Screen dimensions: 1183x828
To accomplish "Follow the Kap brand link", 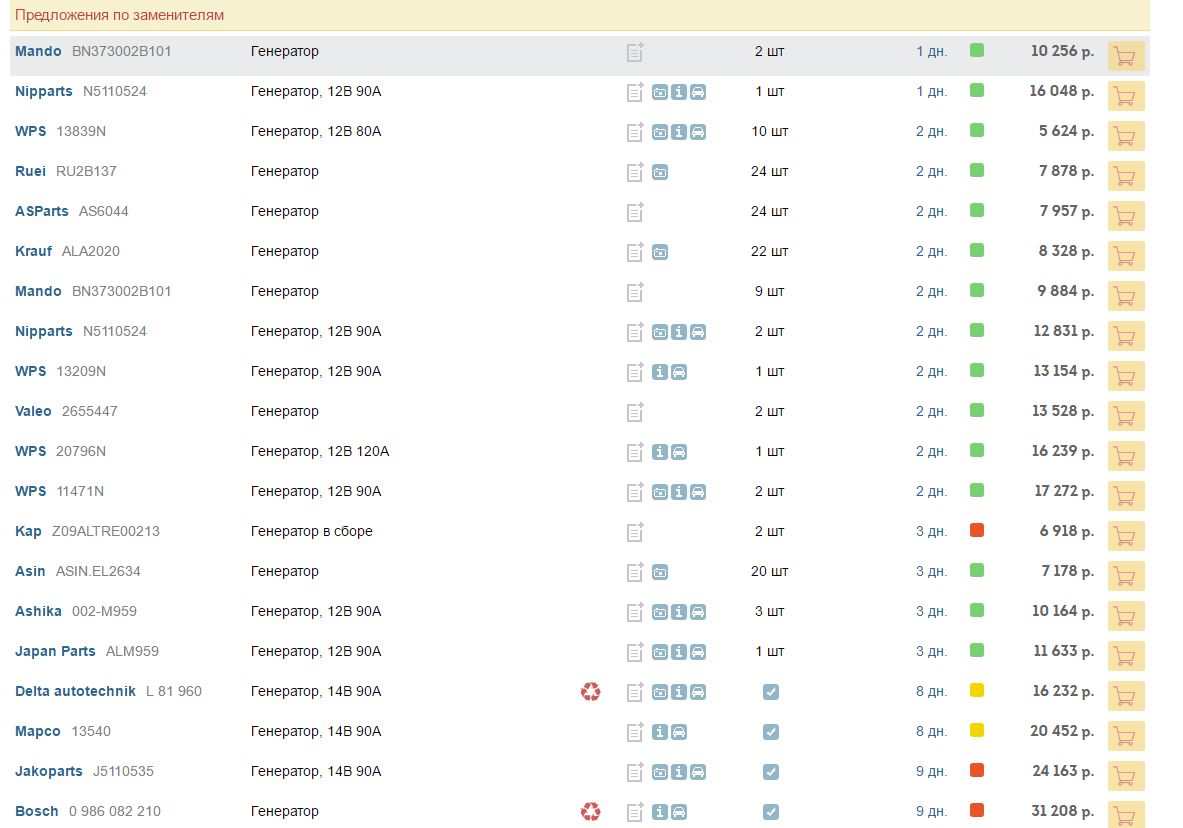I will point(28,531).
